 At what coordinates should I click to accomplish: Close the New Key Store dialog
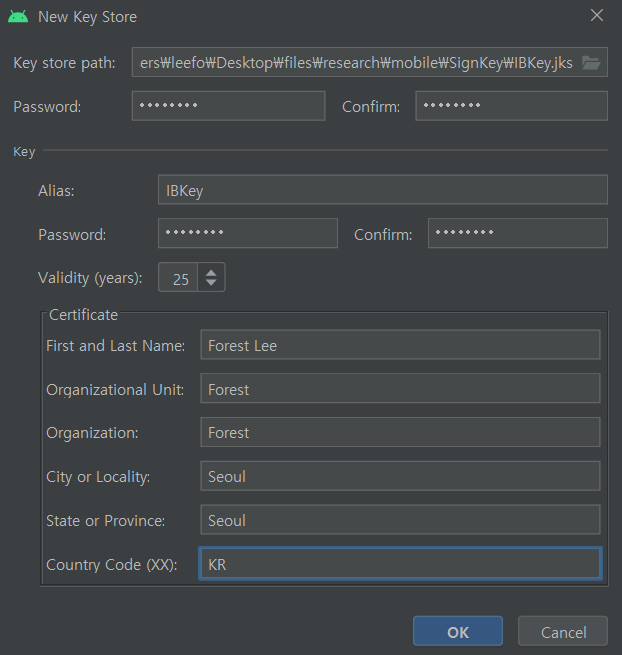[x=597, y=15]
